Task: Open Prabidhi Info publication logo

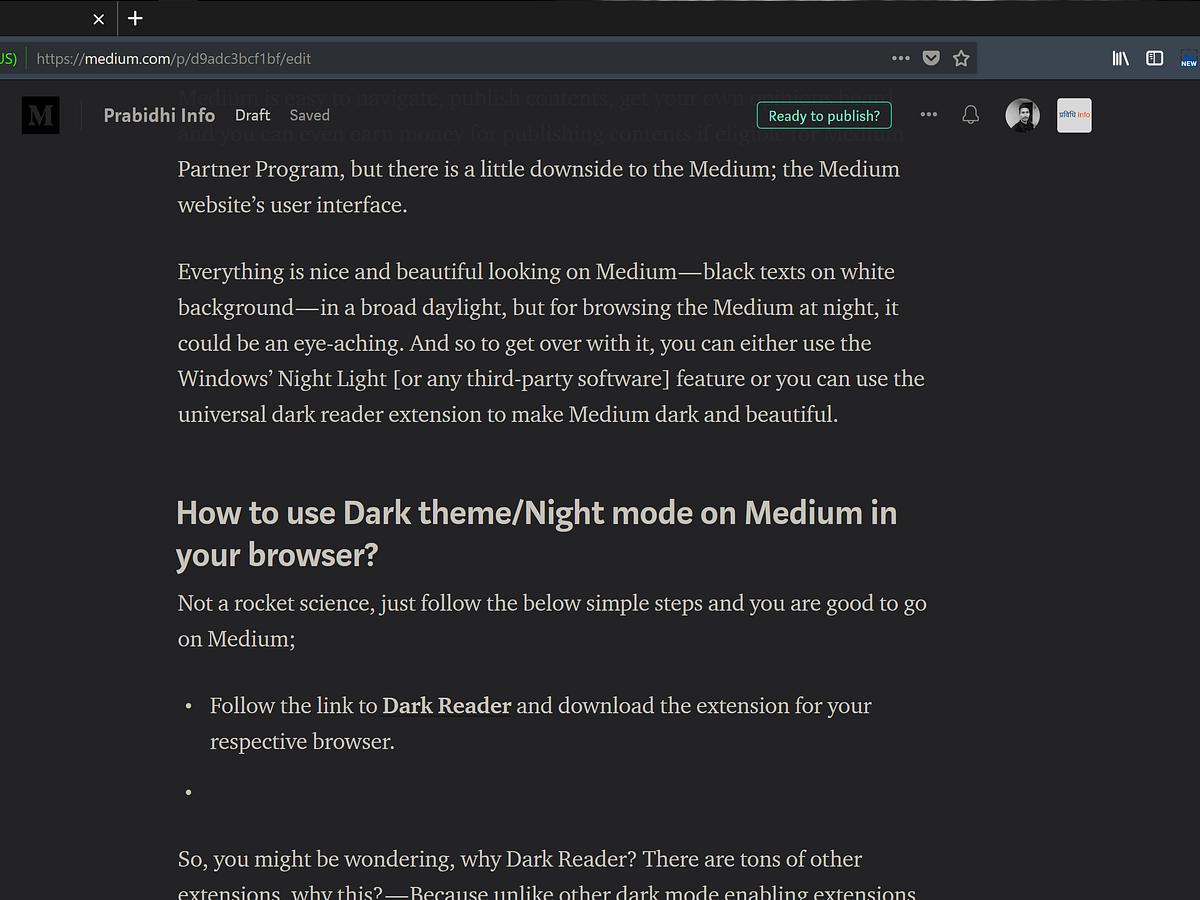Action: tap(1074, 115)
